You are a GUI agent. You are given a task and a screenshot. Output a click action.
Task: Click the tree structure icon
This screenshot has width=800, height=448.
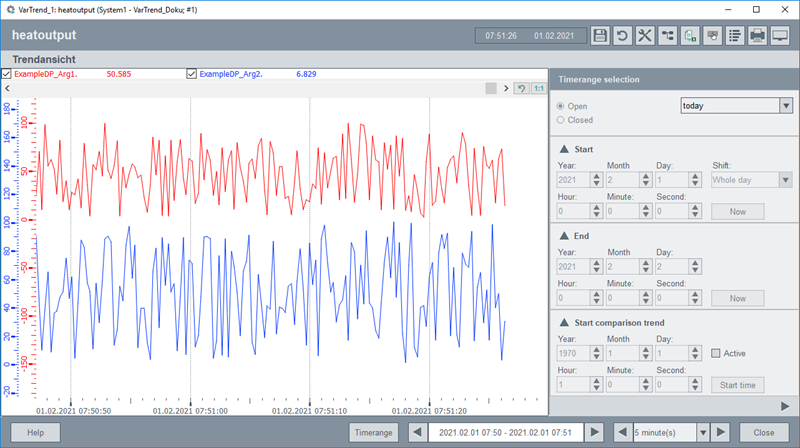click(x=667, y=36)
